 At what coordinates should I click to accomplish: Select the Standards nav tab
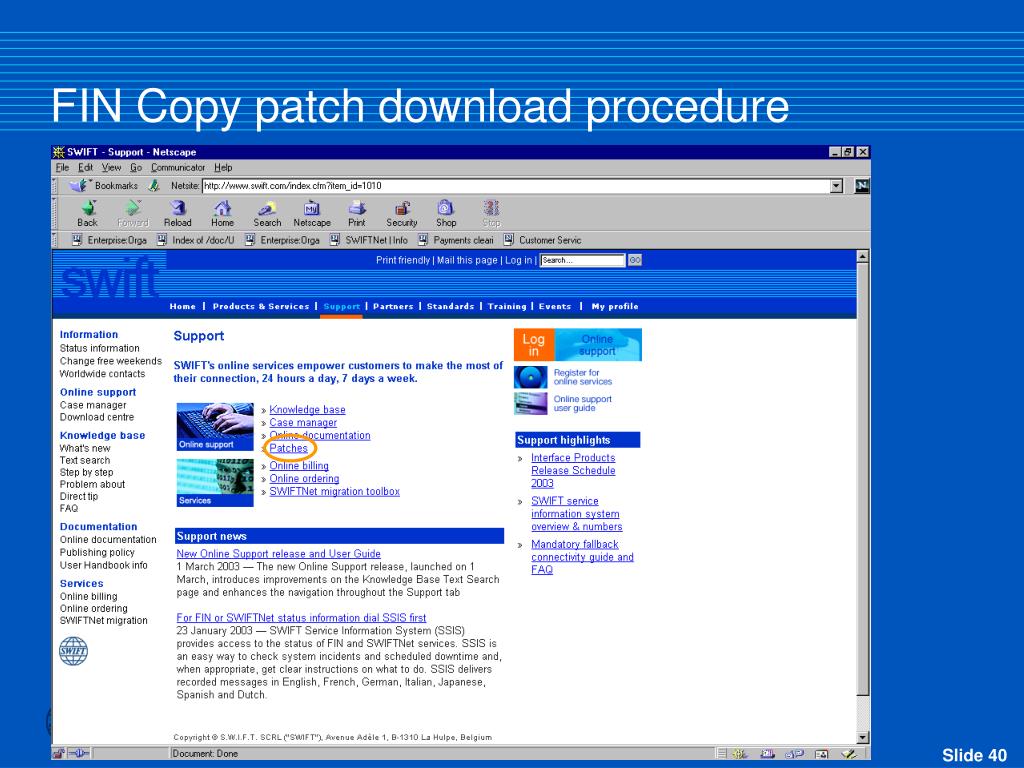451,306
